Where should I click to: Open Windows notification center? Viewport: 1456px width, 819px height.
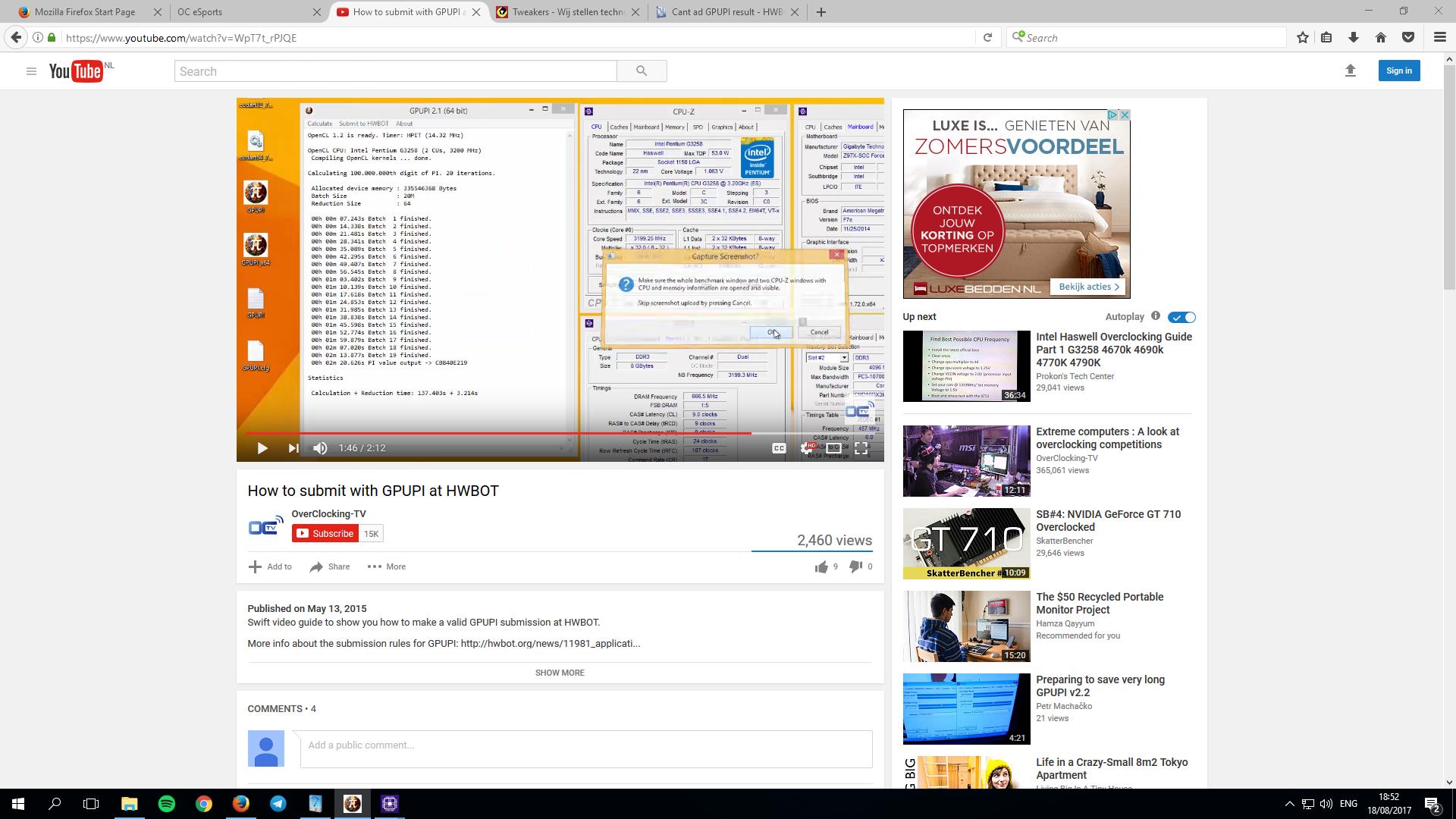pos(1432,804)
